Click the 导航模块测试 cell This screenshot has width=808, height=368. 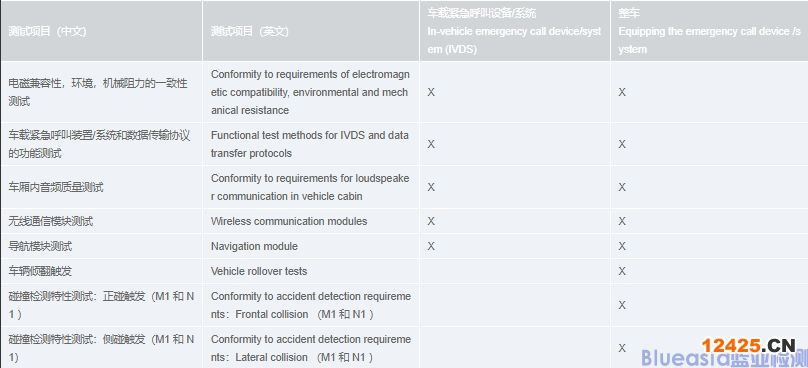click(x=101, y=246)
